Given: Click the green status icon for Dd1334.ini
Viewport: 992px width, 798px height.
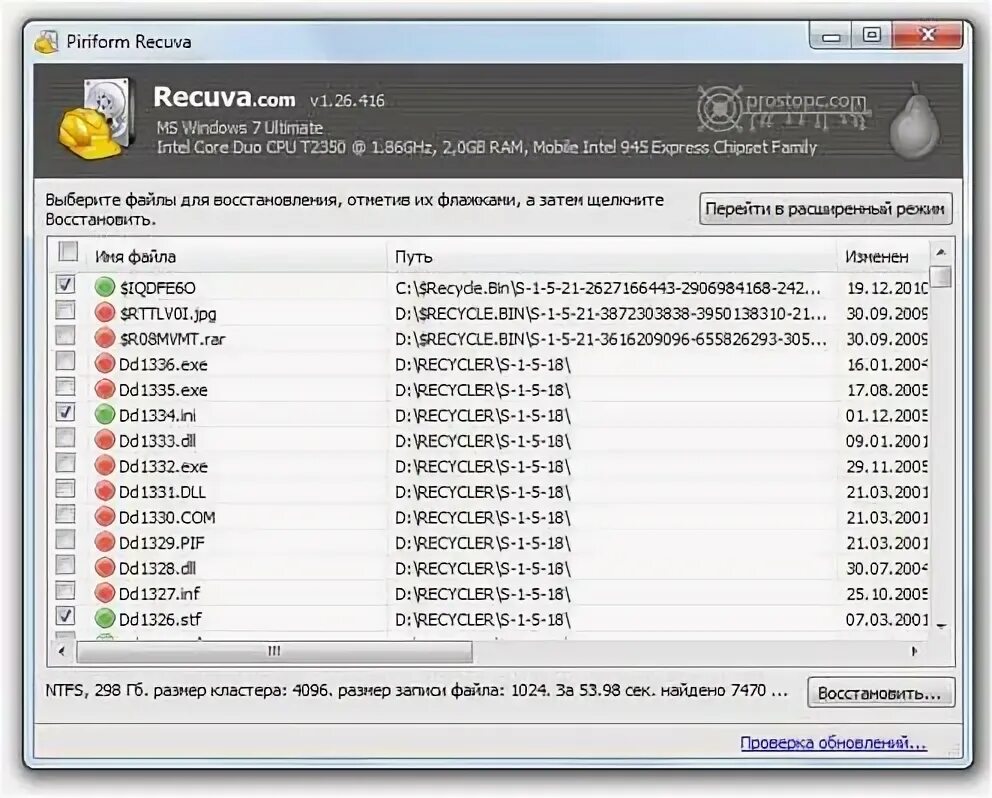Looking at the screenshot, I should pyautogui.click(x=104, y=415).
